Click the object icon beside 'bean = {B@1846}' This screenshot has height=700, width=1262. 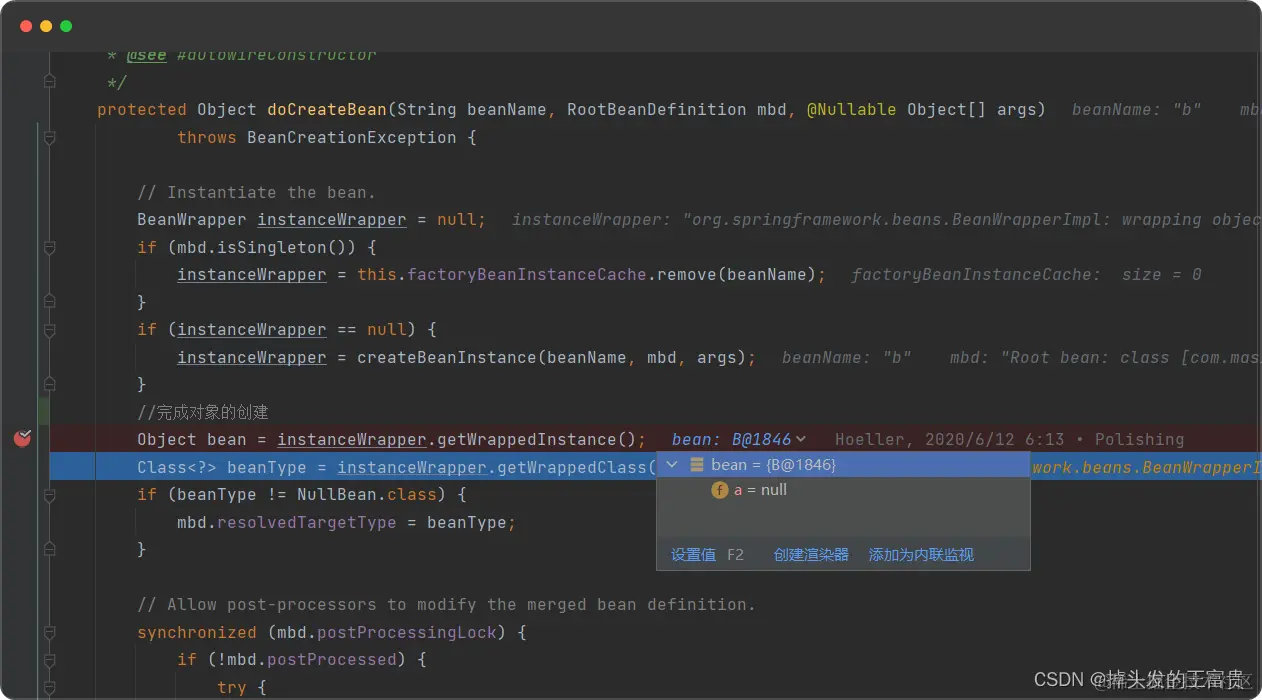[x=697, y=465]
